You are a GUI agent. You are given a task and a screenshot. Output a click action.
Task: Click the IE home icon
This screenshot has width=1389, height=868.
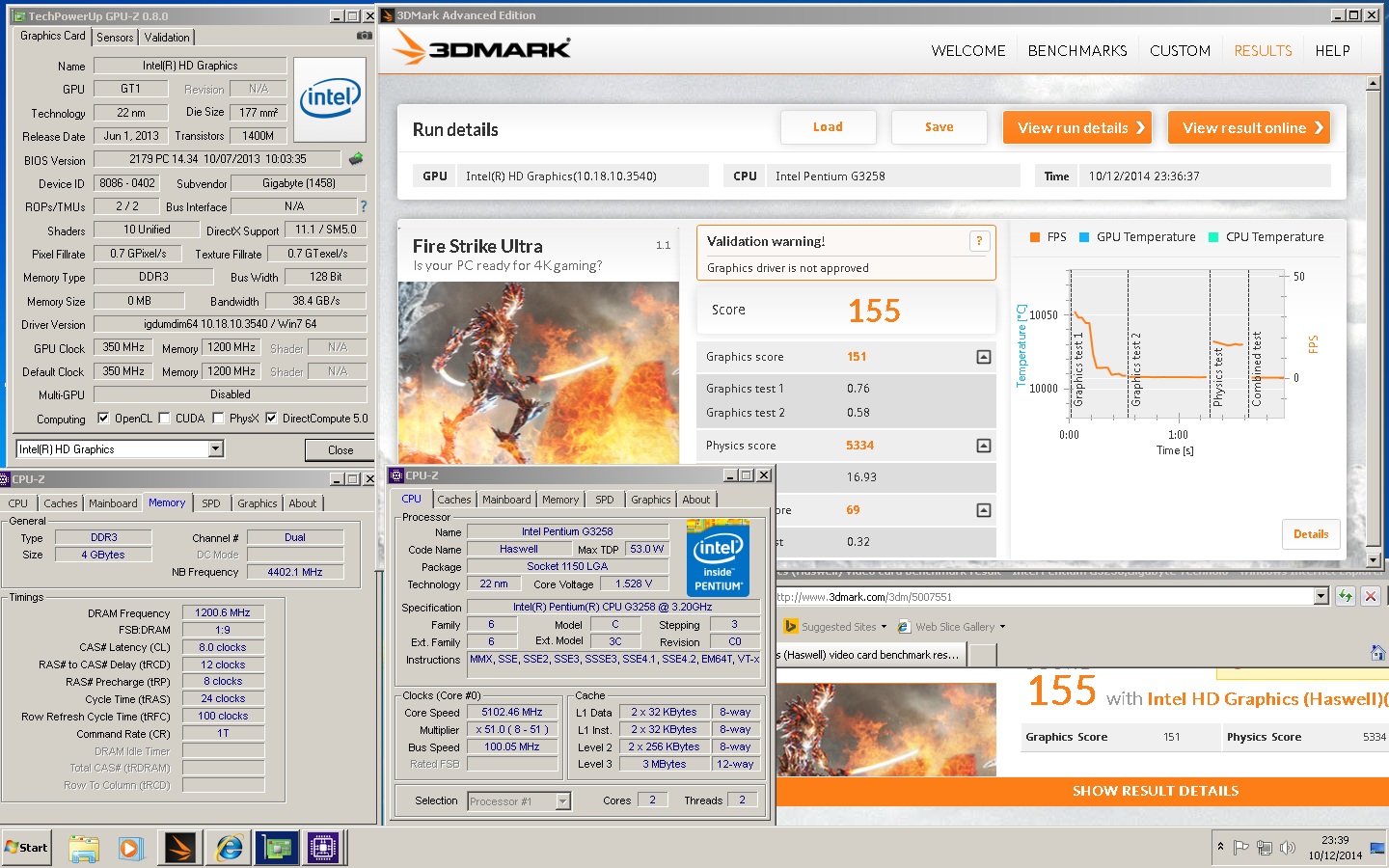tap(1377, 654)
